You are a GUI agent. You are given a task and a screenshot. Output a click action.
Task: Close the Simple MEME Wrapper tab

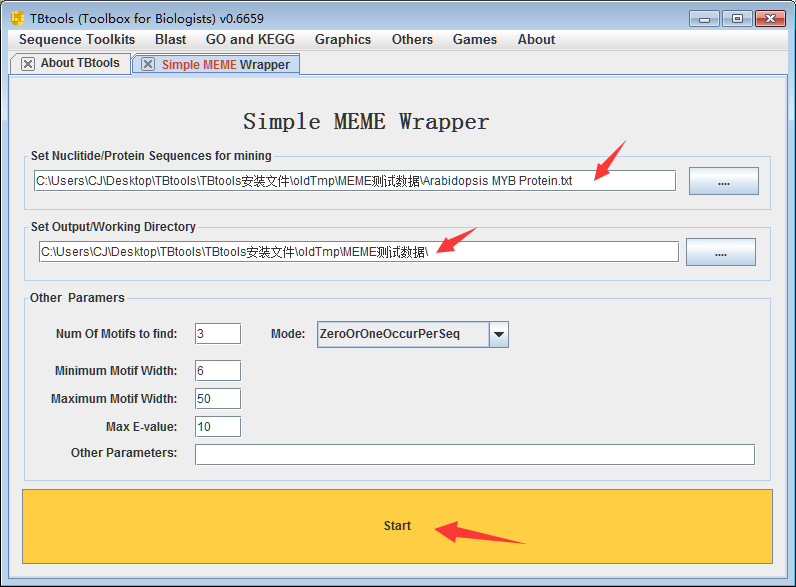[148, 64]
